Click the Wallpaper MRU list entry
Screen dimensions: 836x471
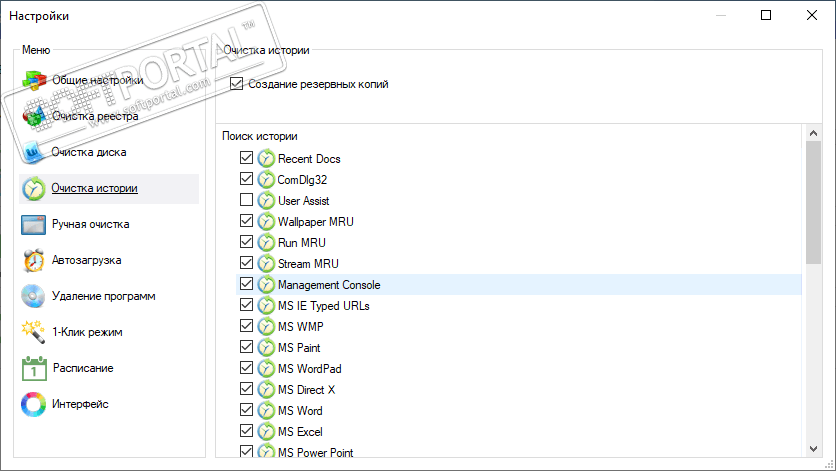316,222
